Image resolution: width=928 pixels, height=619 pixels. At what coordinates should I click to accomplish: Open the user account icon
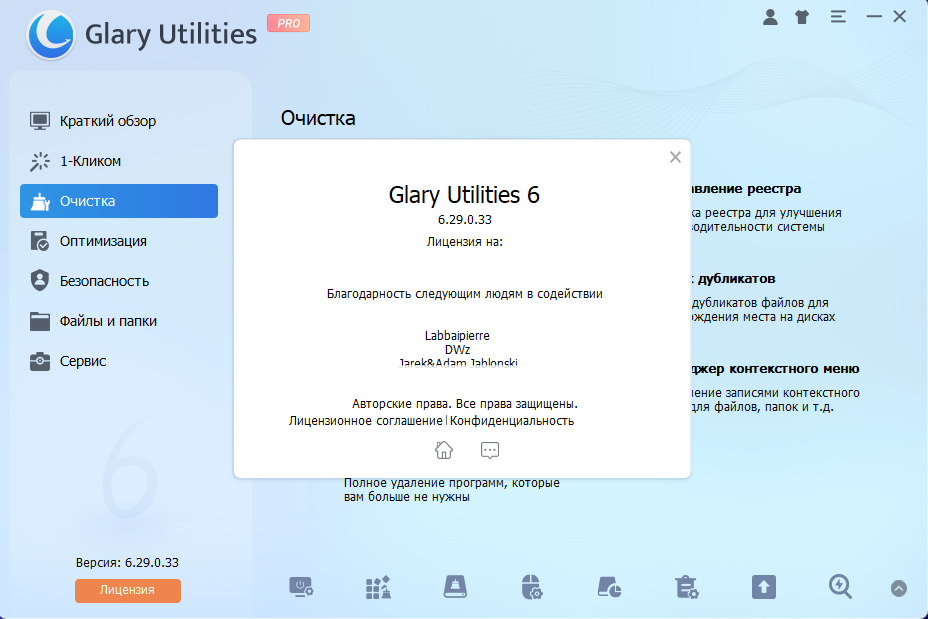pos(770,17)
